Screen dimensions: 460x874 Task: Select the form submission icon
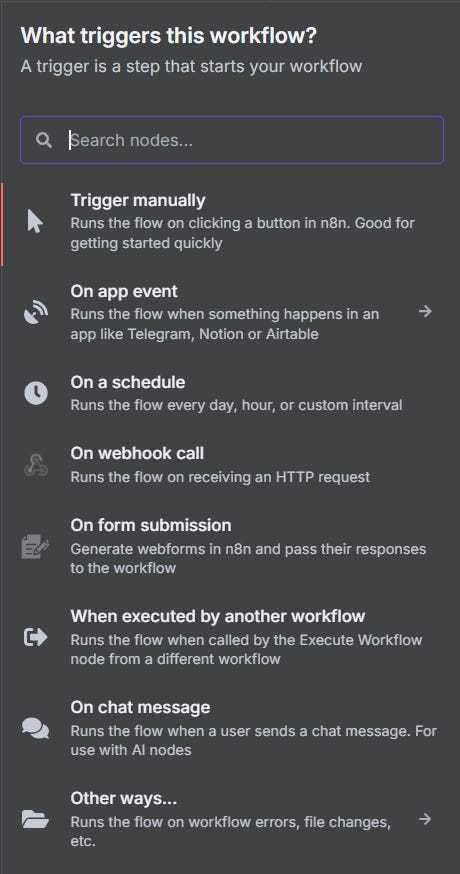[36, 546]
